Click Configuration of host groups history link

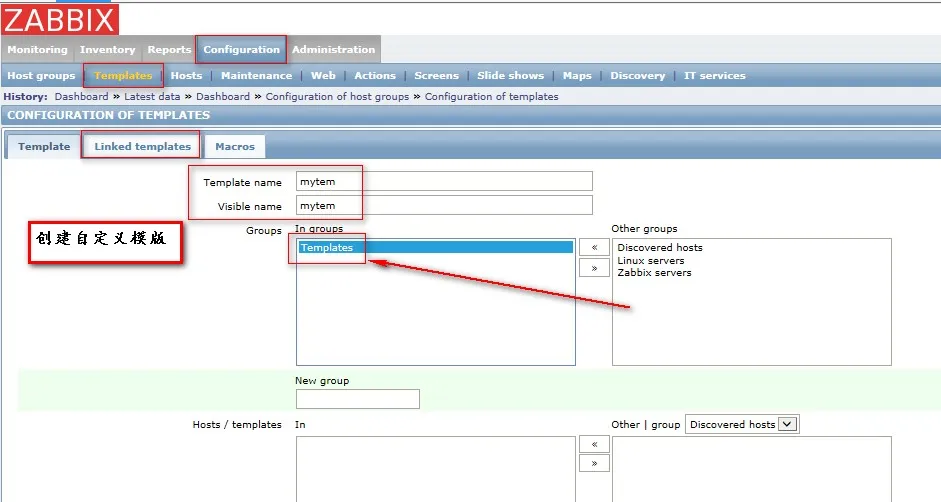[337, 97]
